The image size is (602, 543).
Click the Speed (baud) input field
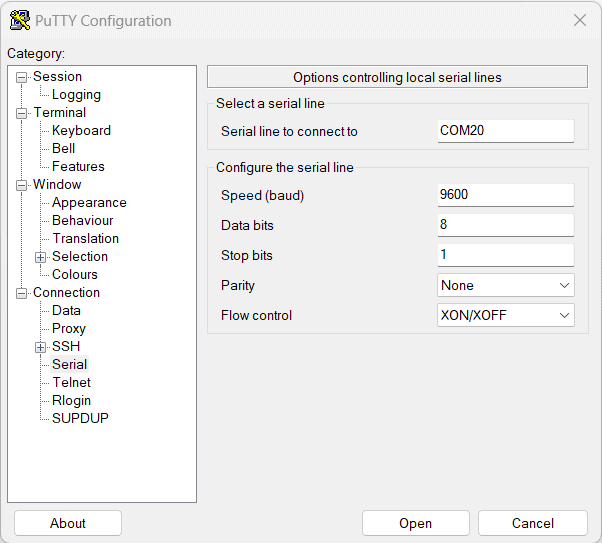click(506, 195)
